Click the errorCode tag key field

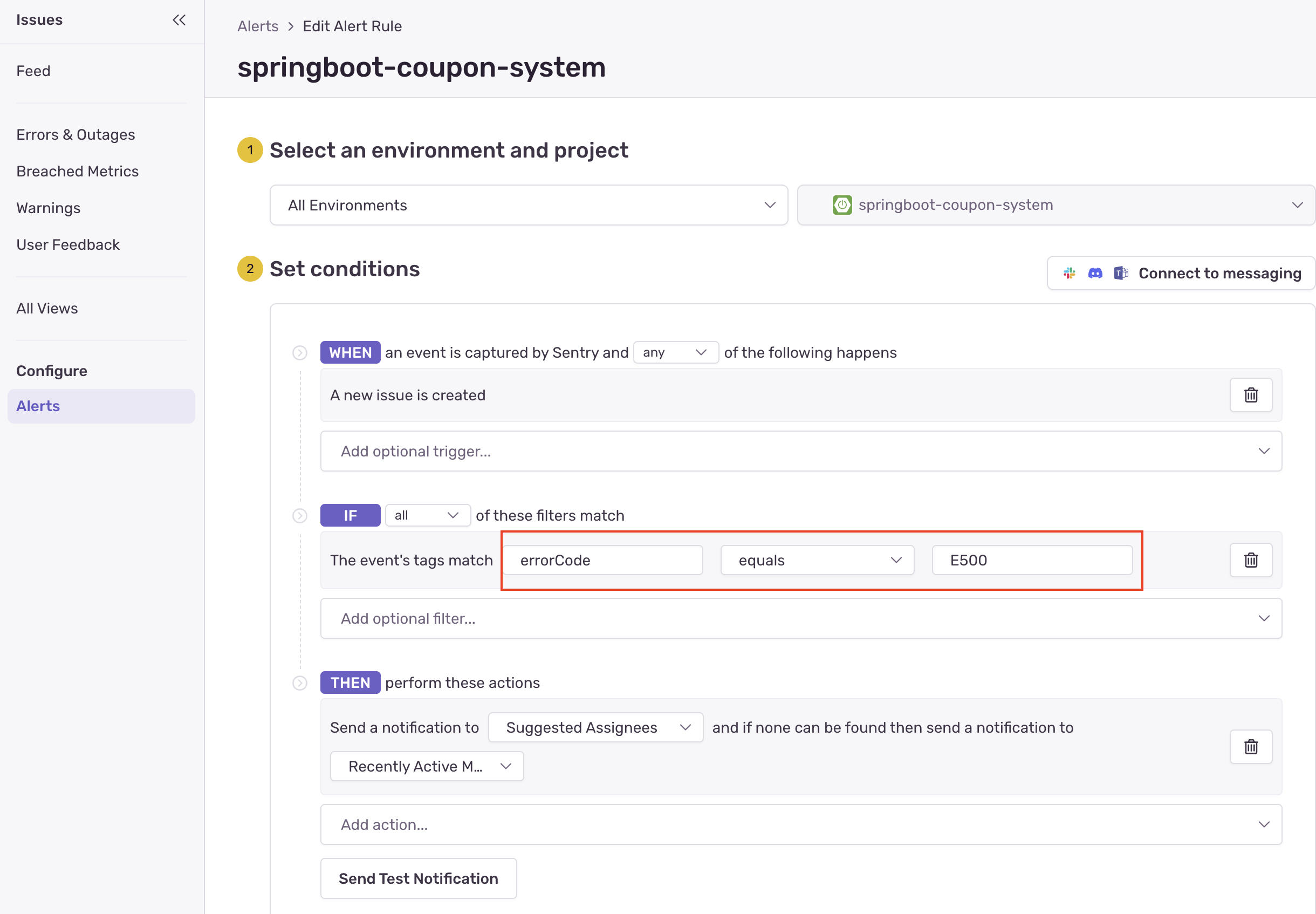[602, 560]
